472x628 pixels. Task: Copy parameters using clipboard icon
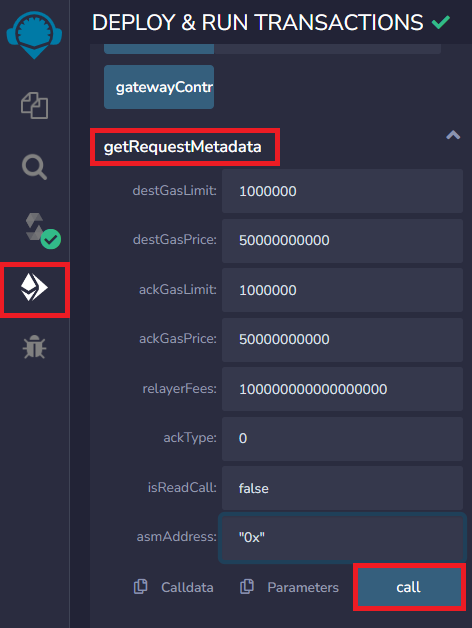[x=247, y=587]
